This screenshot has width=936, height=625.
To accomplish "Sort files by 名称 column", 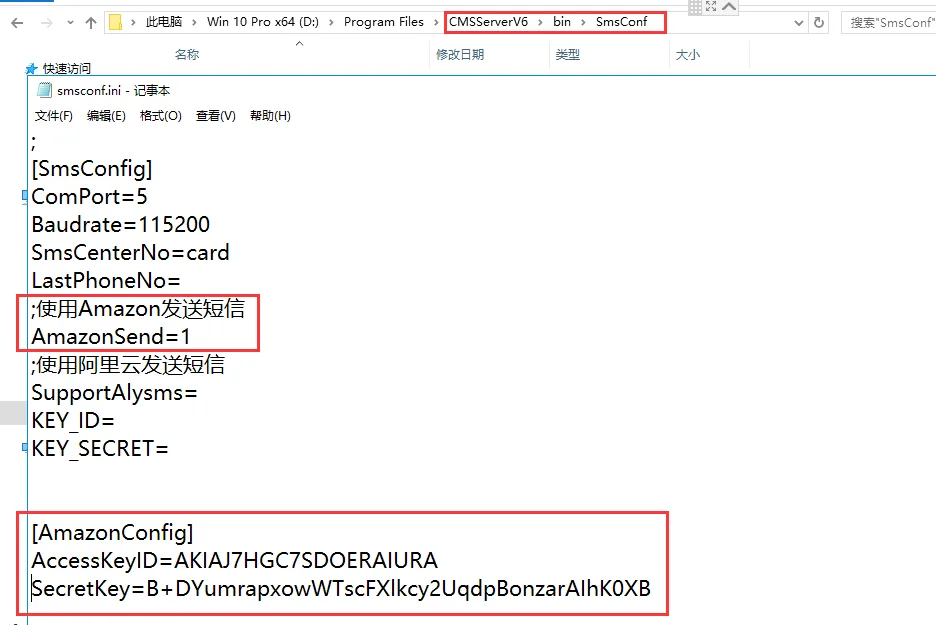I will [187, 54].
